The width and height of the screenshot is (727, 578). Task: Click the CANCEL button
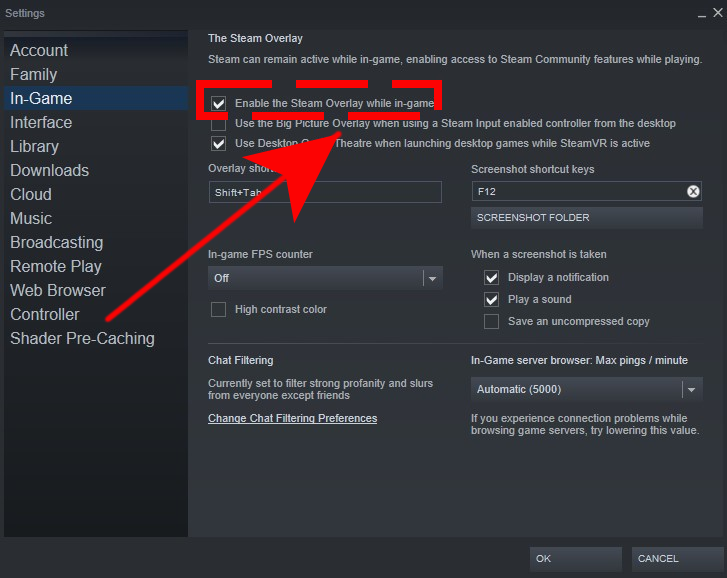pos(677,559)
